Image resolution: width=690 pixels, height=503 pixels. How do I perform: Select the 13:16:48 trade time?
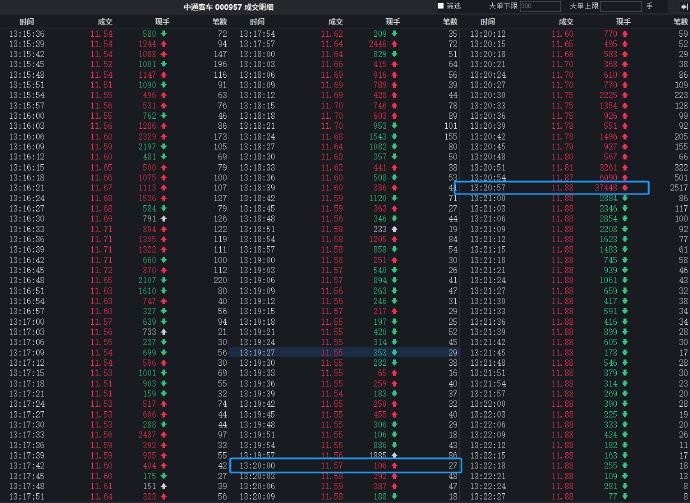(x=27, y=280)
